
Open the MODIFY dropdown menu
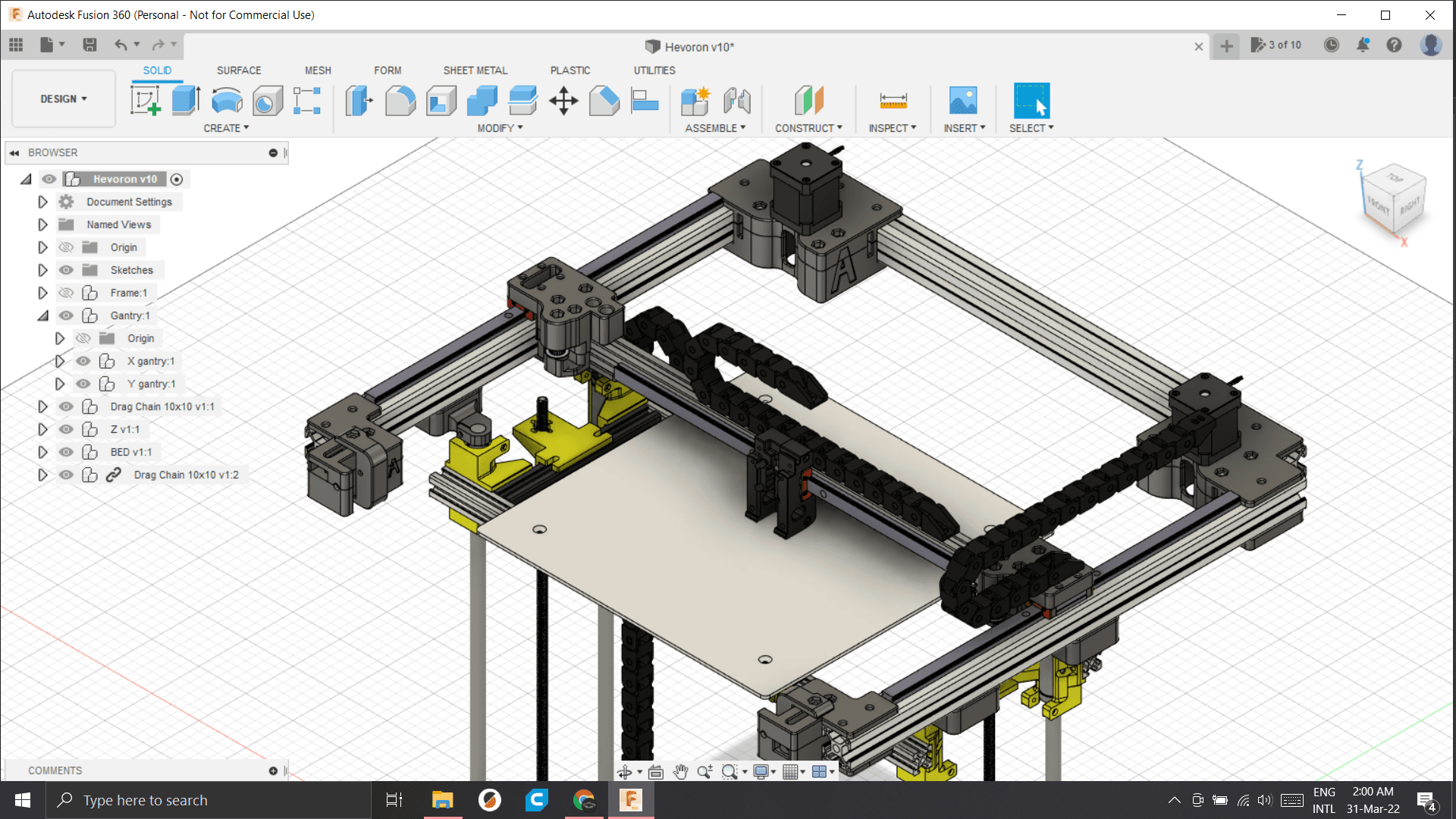click(x=500, y=128)
